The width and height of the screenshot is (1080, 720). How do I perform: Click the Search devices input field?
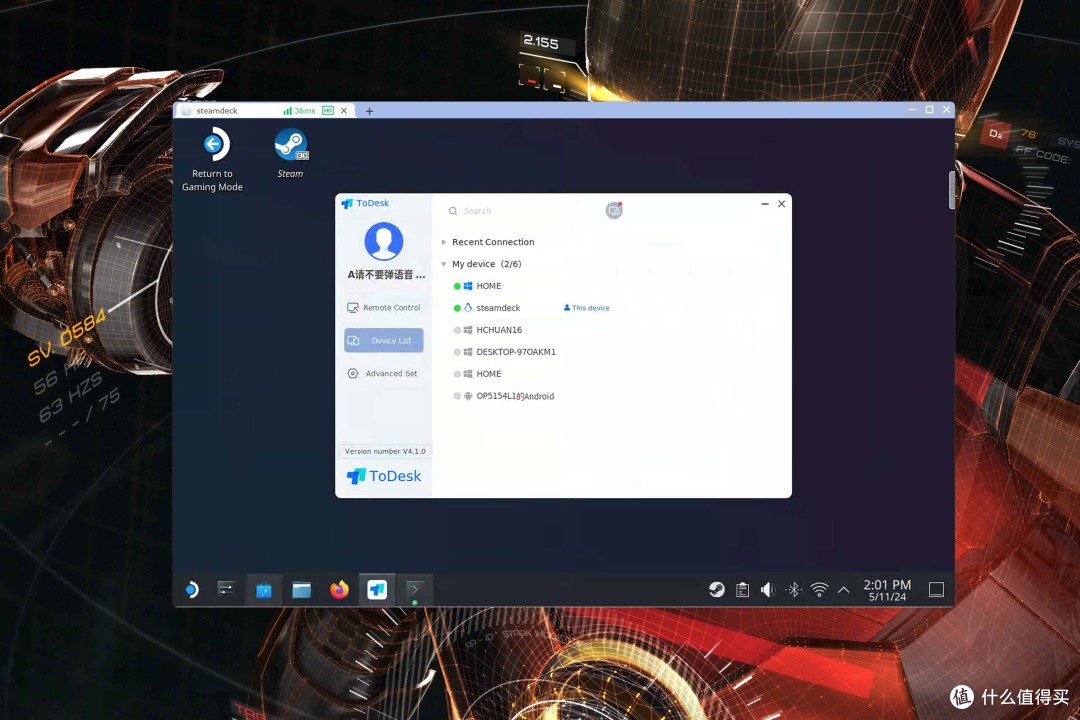click(x=521, y=211)
